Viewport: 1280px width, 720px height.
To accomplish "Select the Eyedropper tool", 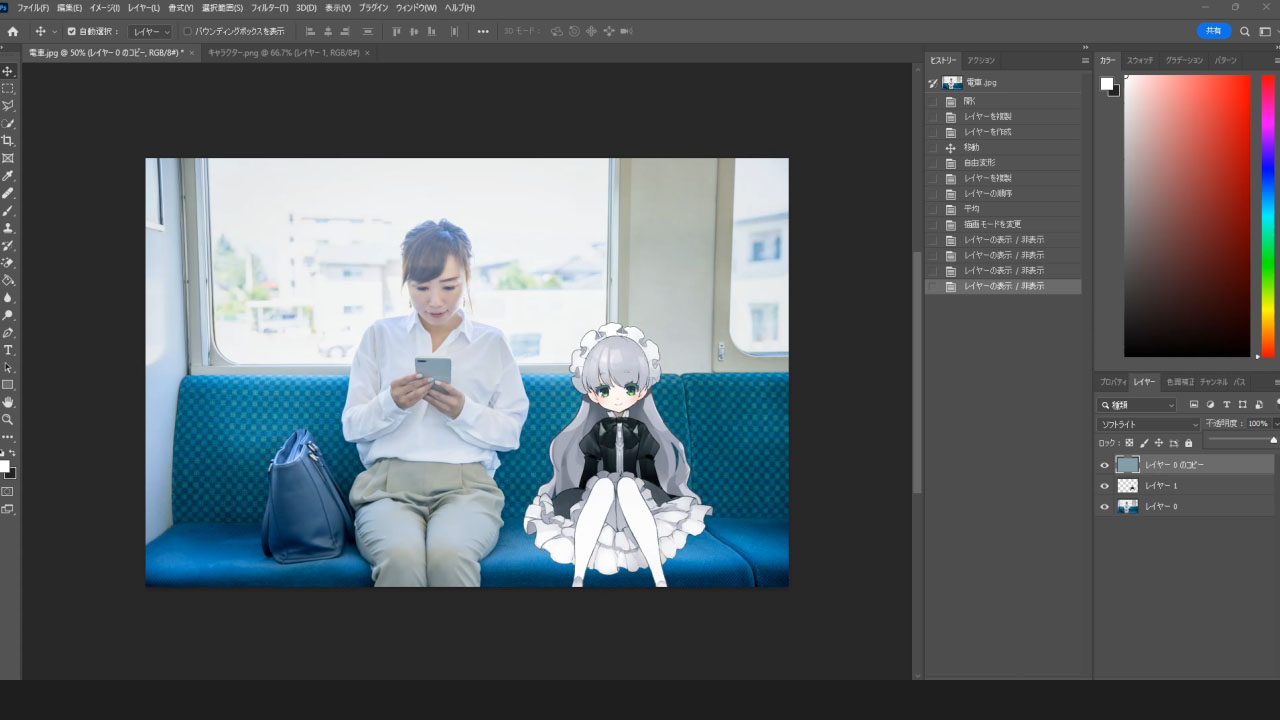I will [x=8, y=175].
